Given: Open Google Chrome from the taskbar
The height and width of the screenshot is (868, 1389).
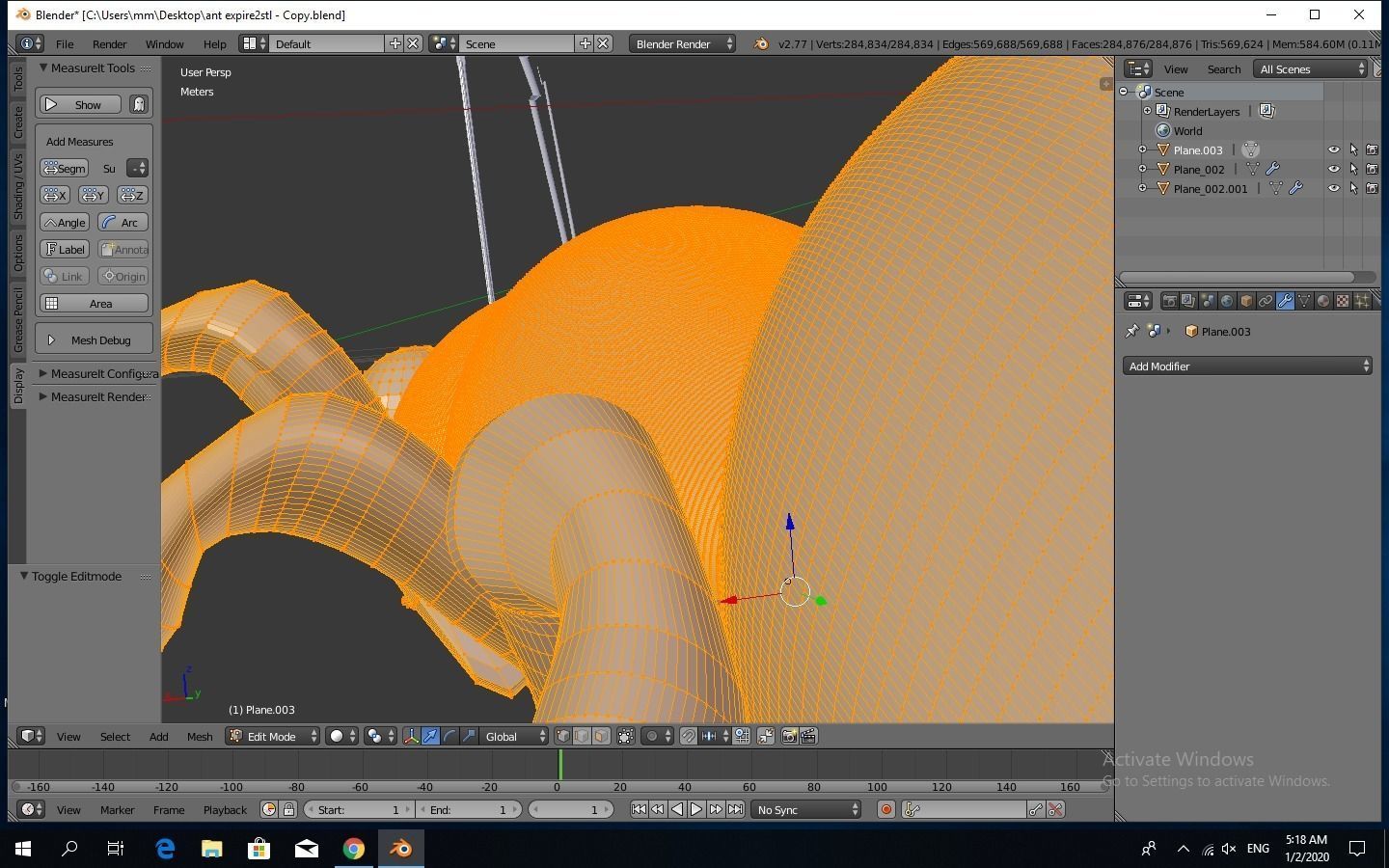Looking at the screenshot, I should point(354,849).
